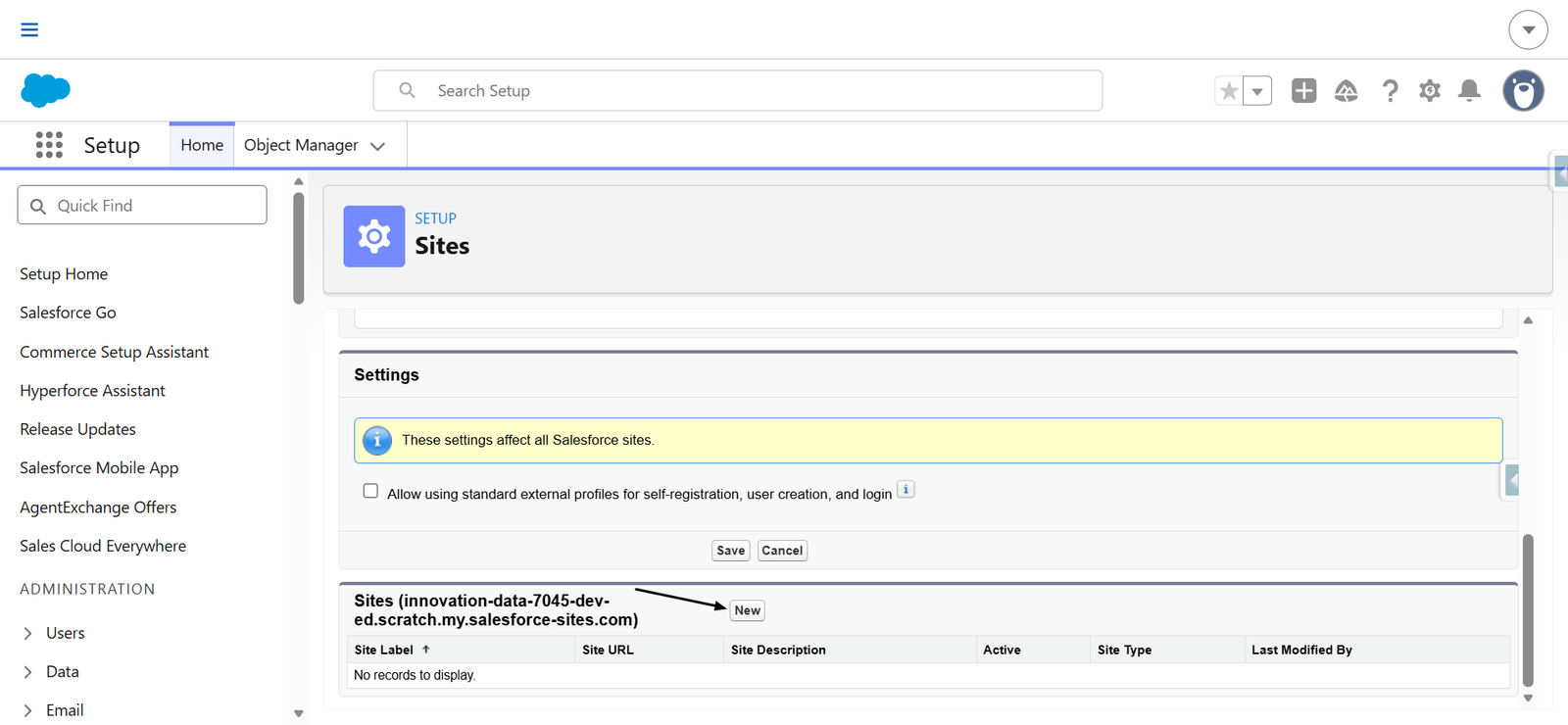
Task: Expand the Email section
Action: tap(27, 710)
